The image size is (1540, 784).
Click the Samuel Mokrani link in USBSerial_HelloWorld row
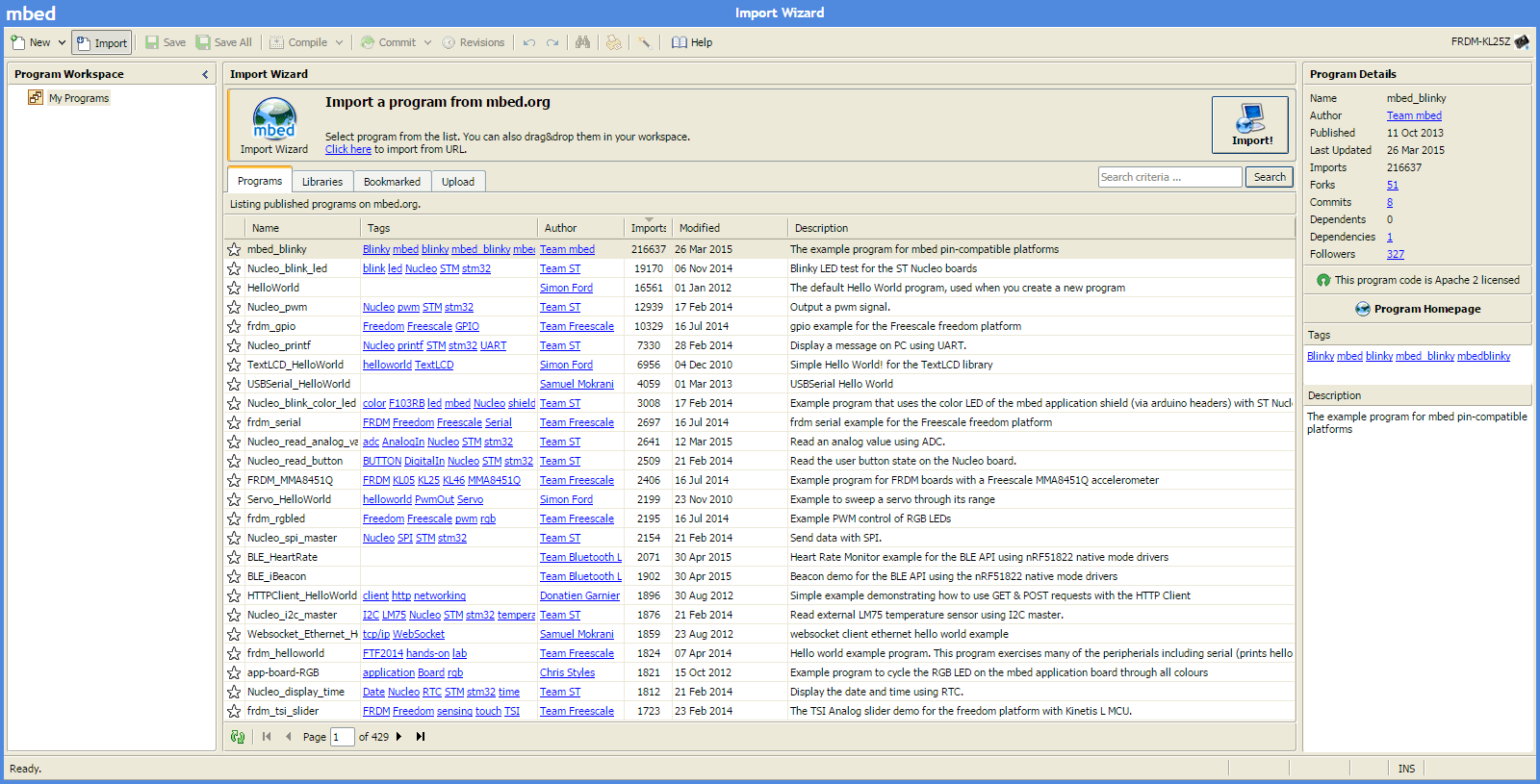(x=577, y=384)
